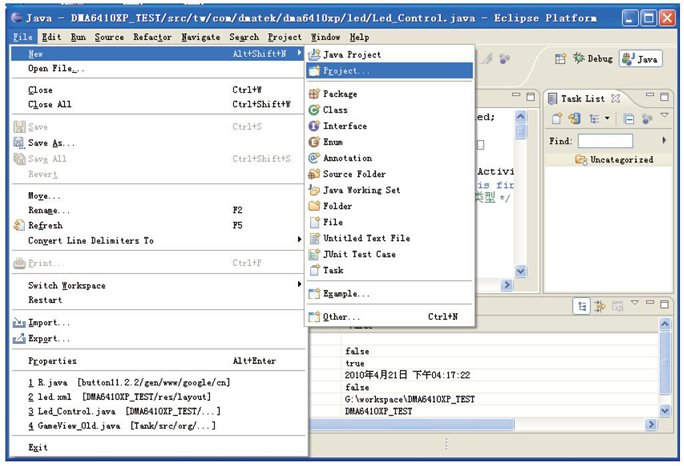
Task: Open the Run menu
Action: (x=79, y=37)
